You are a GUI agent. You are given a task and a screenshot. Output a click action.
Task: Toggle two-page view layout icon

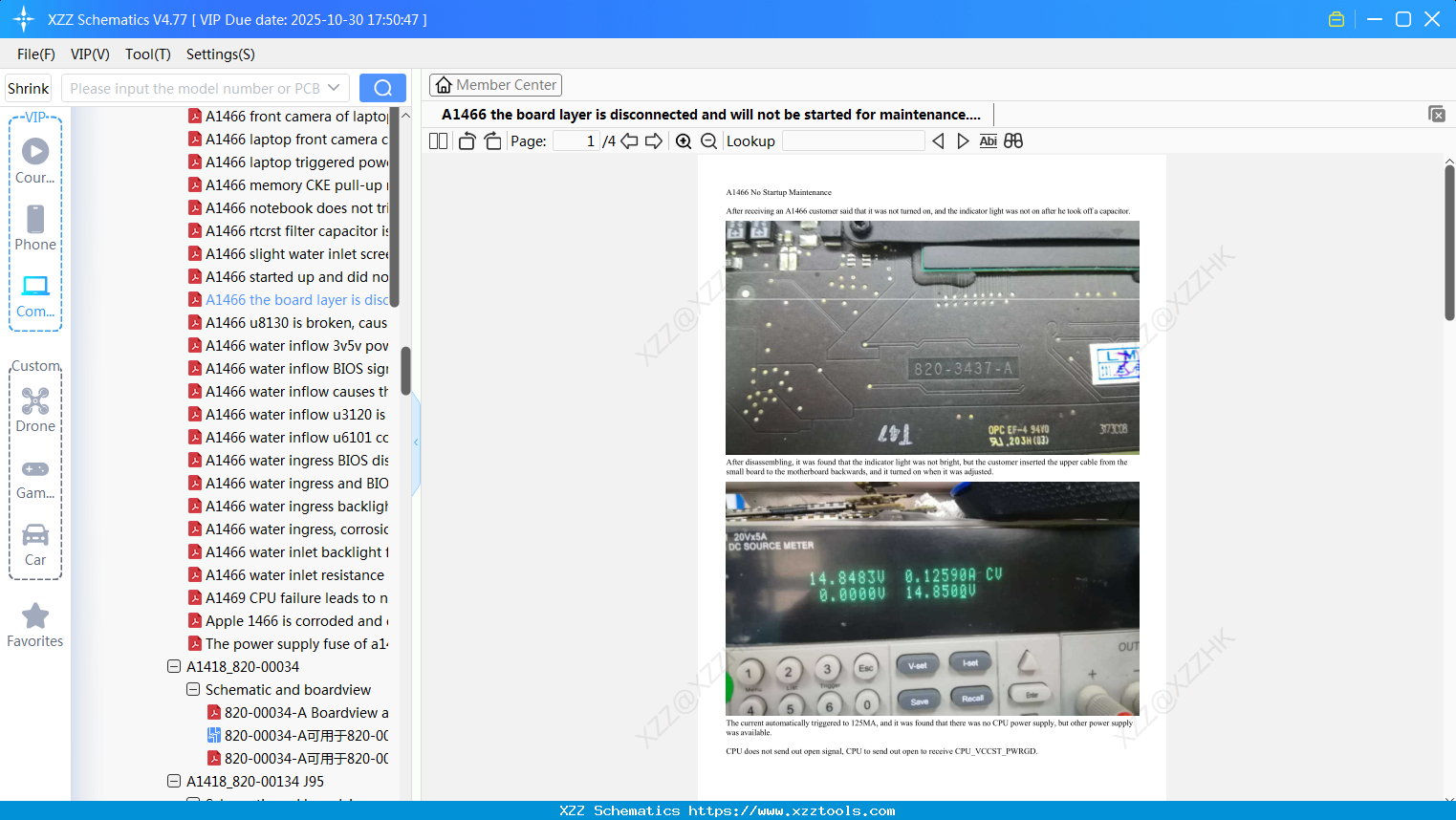click(438, 141)
